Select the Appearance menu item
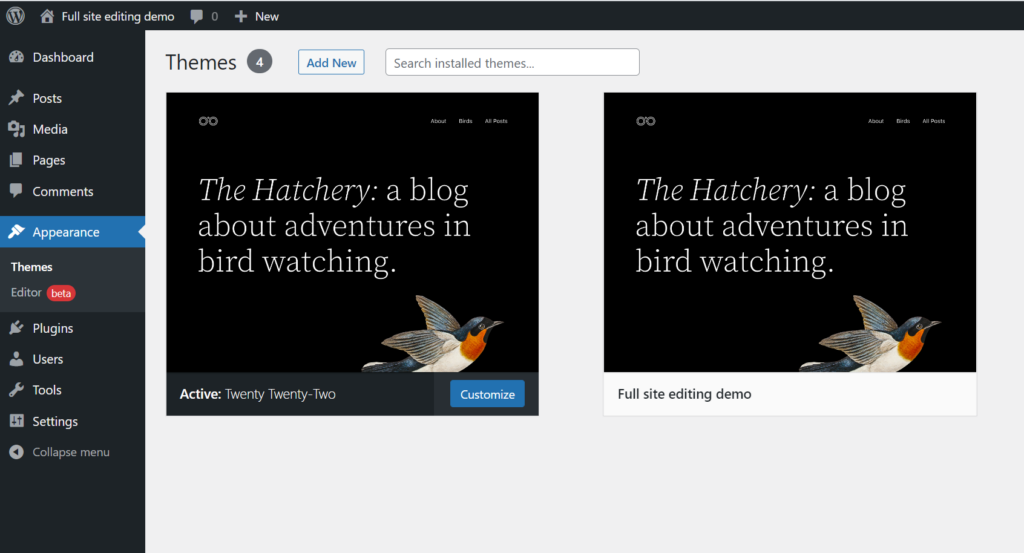This screenshot has height=553, width=1024. tap(72, 232)
